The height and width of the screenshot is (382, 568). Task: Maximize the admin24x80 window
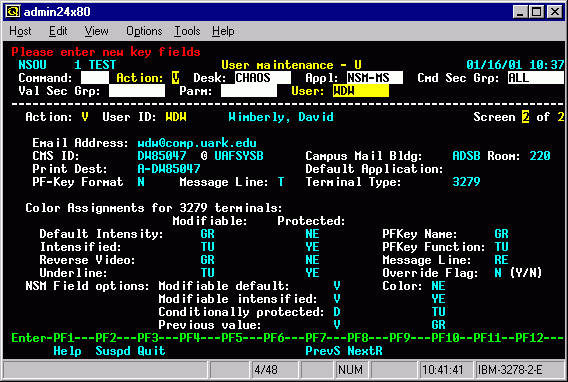point(536,12)
